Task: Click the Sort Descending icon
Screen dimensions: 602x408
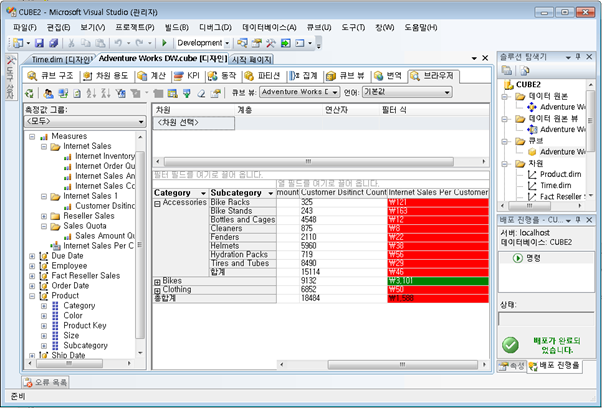Action: pos(106,93)
